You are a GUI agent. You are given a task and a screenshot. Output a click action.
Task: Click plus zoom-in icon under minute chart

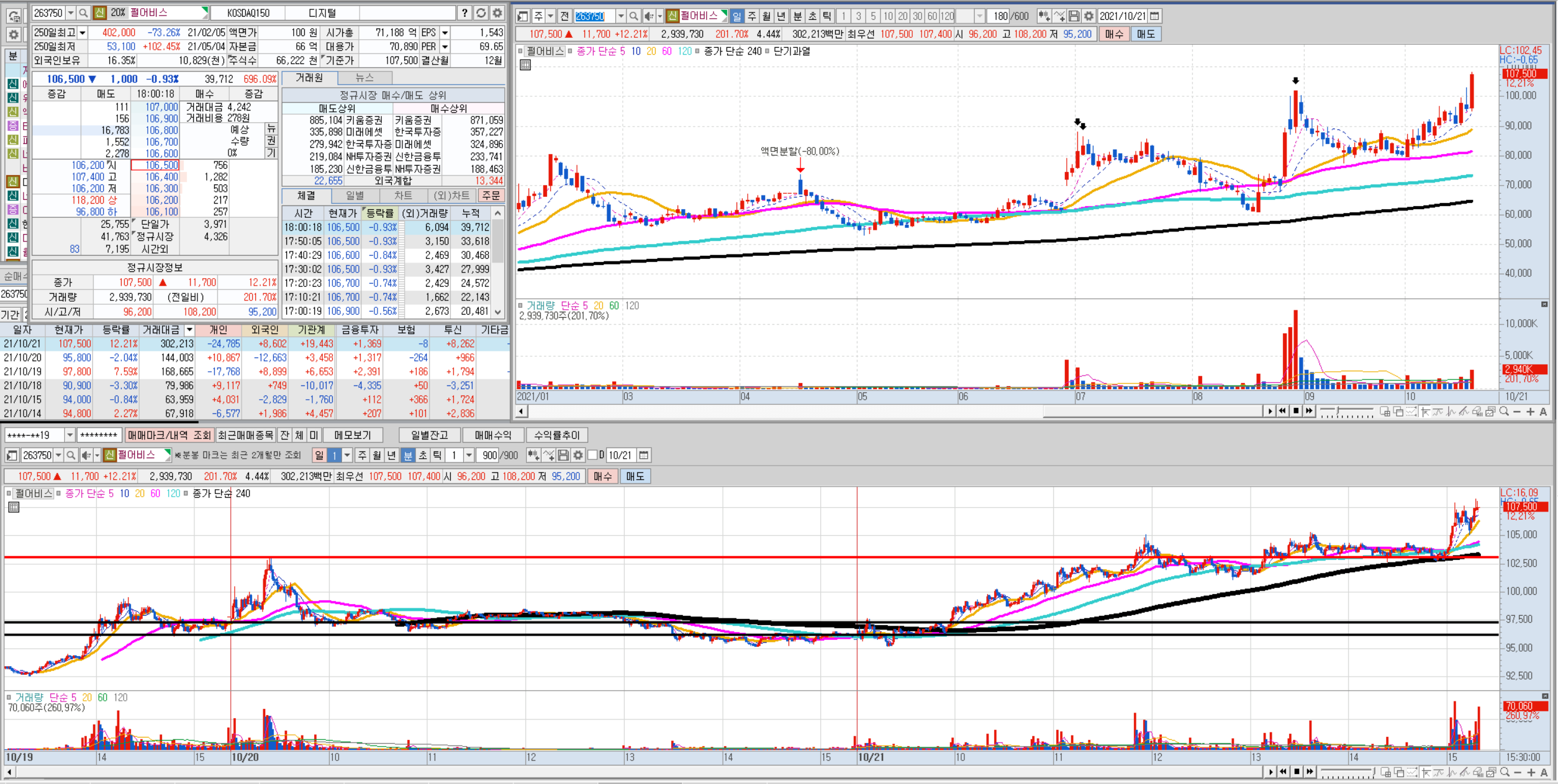point(1531,772)
